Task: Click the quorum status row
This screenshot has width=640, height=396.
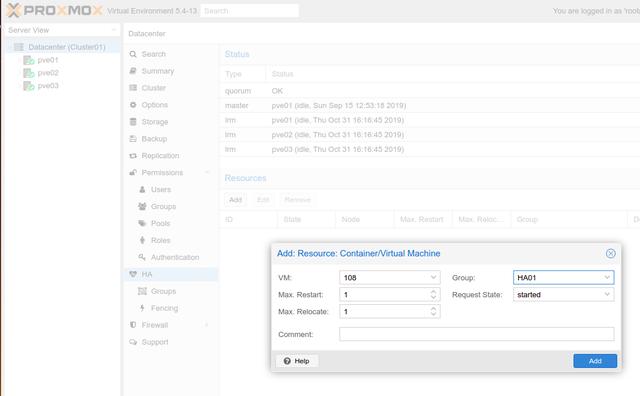Action: (x=429, y=91)
